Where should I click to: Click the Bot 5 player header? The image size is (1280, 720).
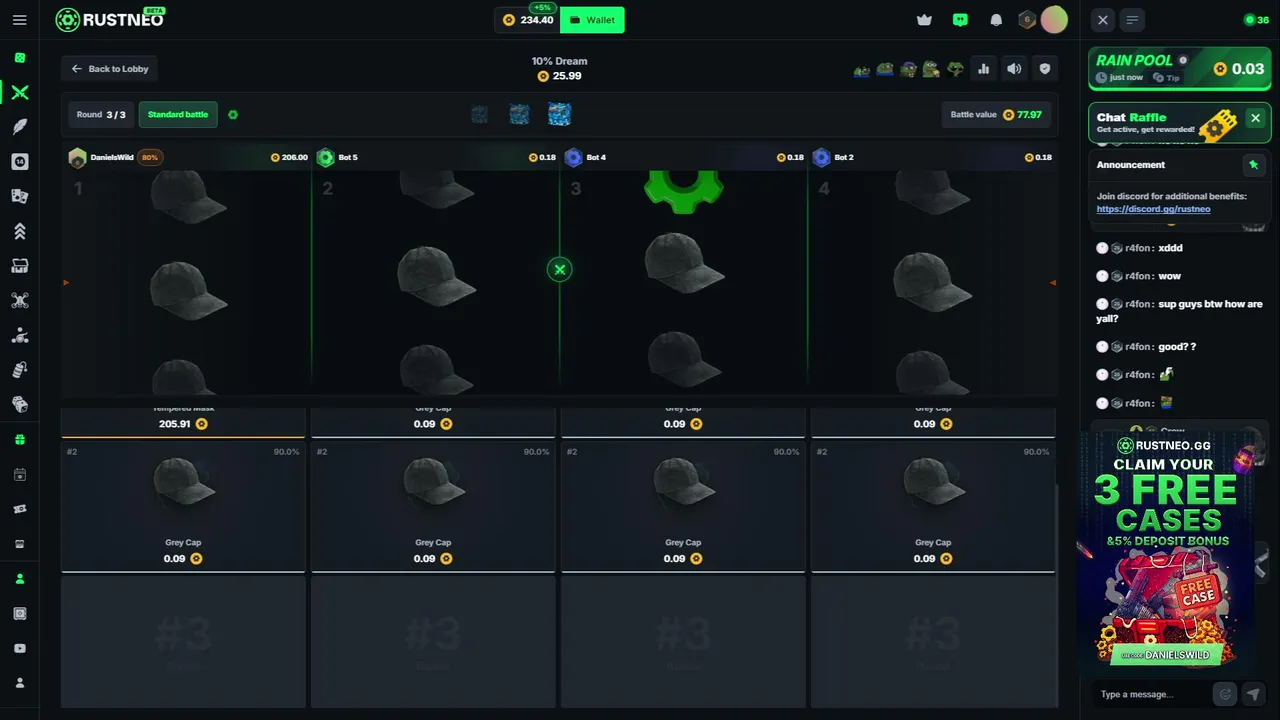(x=435, y=158)
